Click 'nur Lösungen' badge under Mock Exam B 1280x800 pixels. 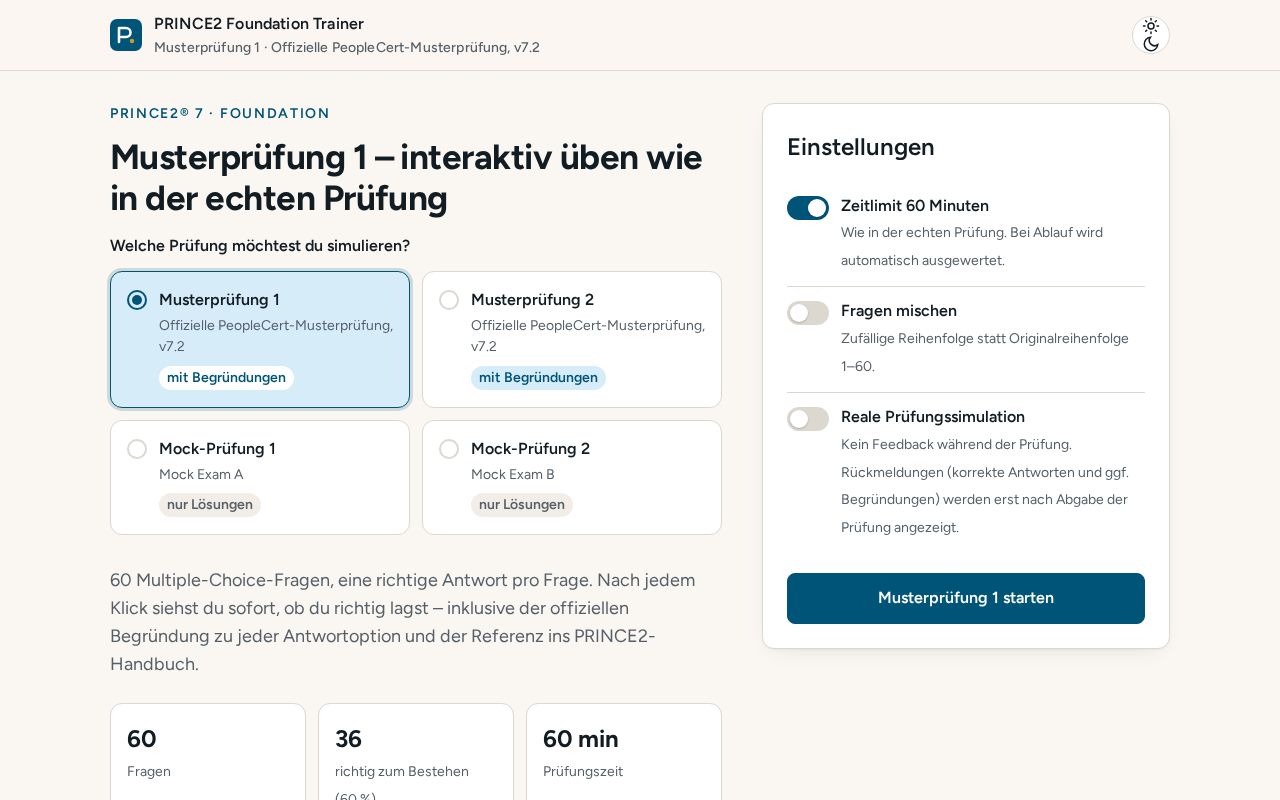pos(522,504)
